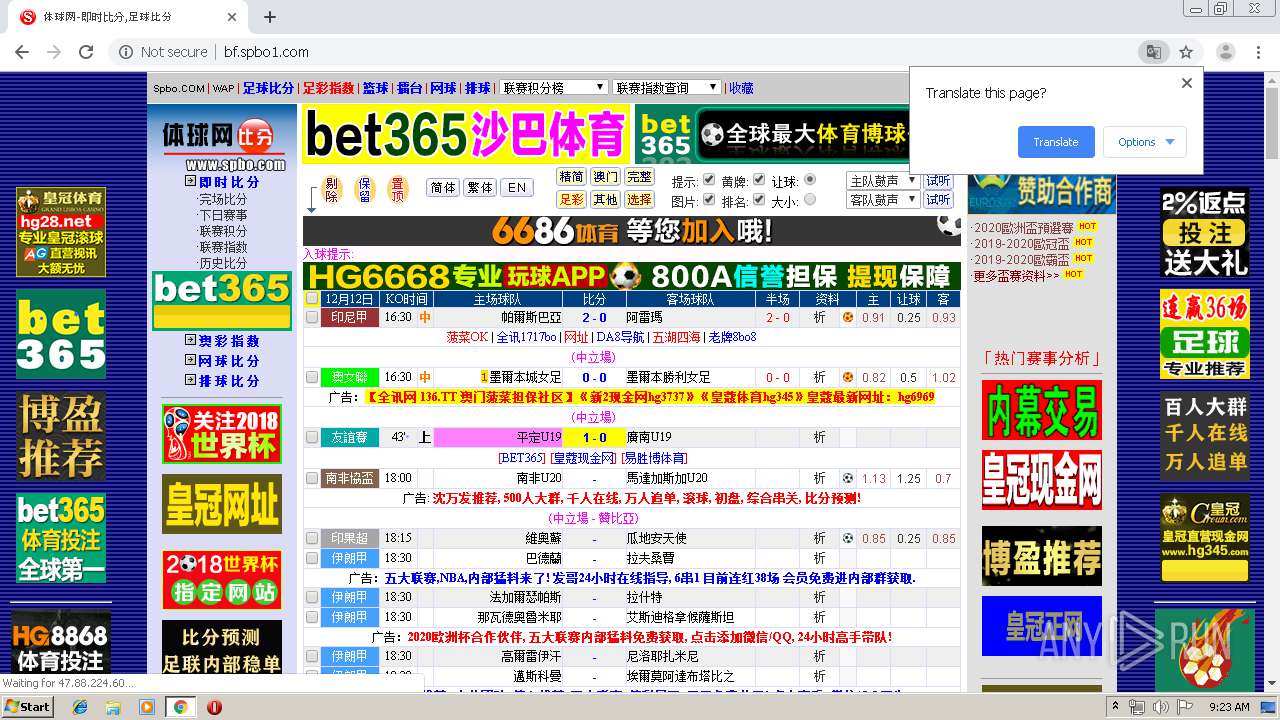
Task: Toggle the 黄牌 checkbox
Action: pos(759,180)
